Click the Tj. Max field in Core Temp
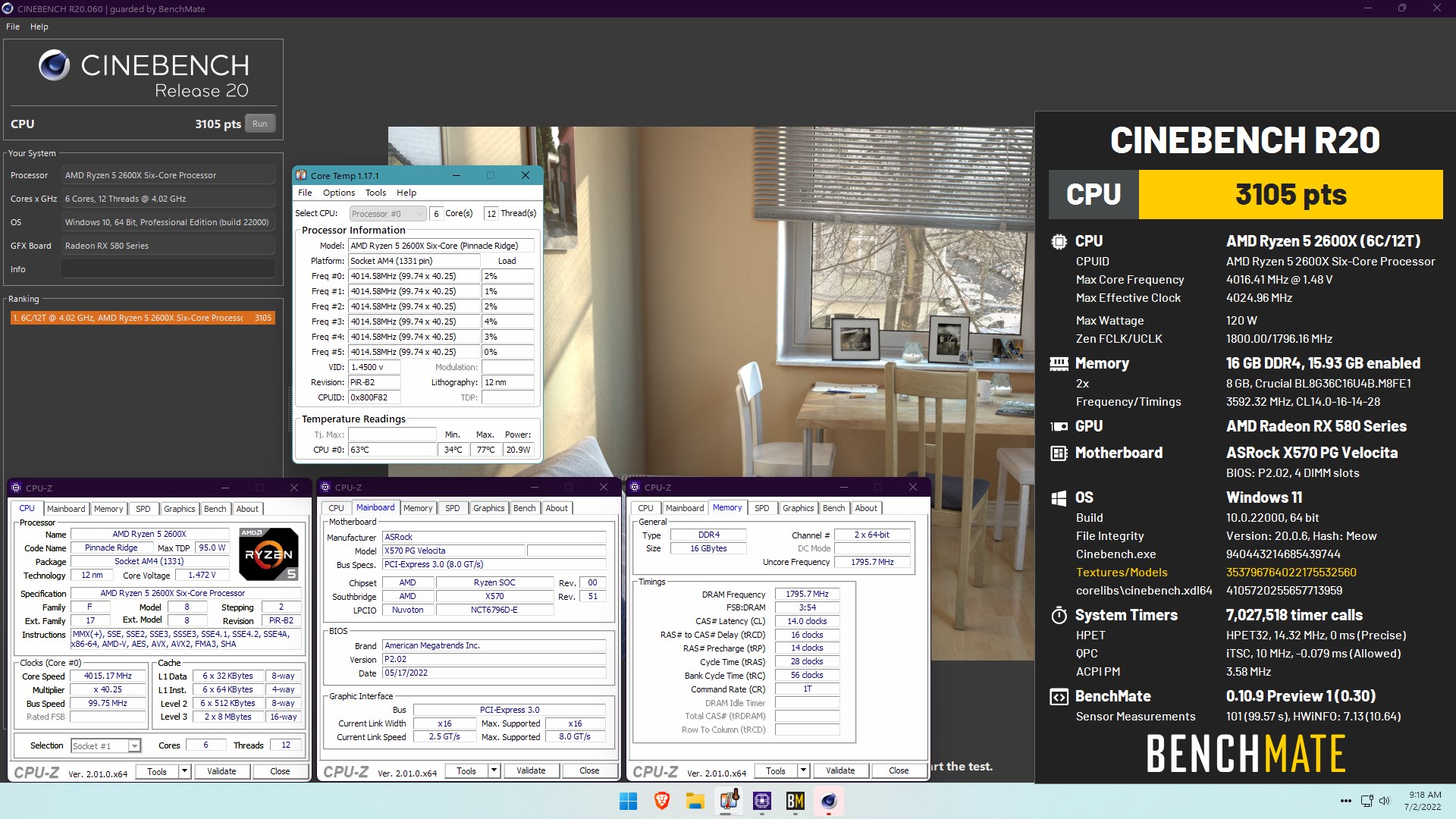1456x819 pixels. pos(392,435)
